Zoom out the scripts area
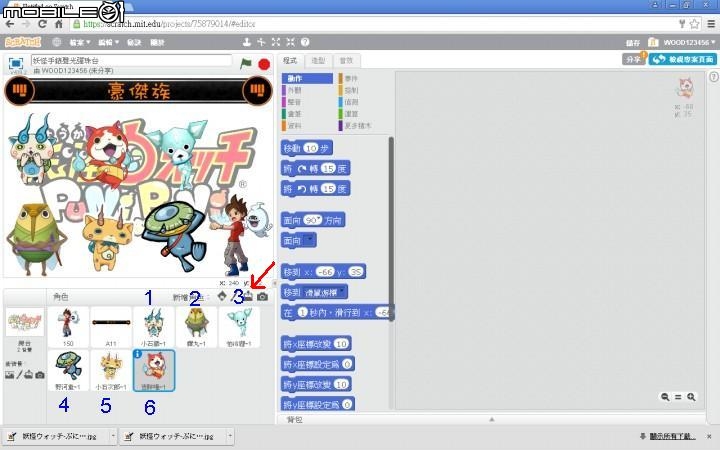Screen dimensions: 720x450 665,397
